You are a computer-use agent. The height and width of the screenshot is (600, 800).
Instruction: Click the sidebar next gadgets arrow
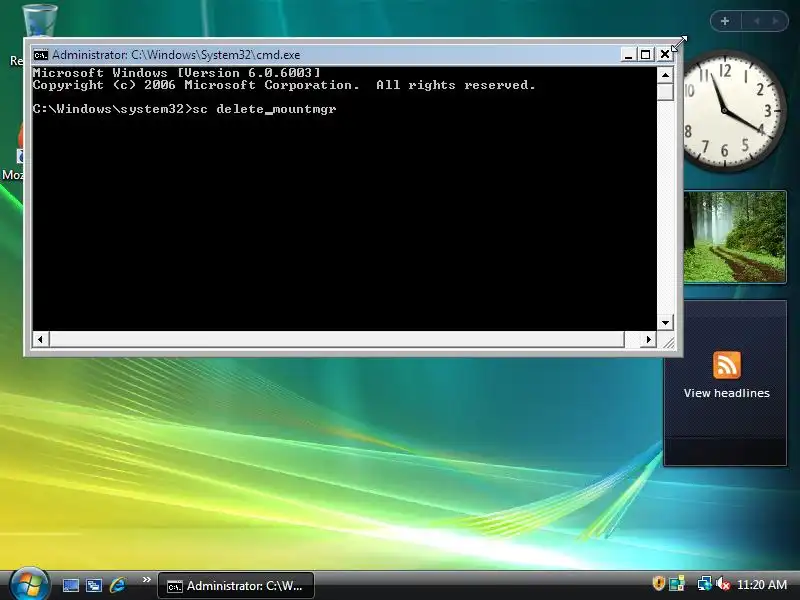pos(776,21)
